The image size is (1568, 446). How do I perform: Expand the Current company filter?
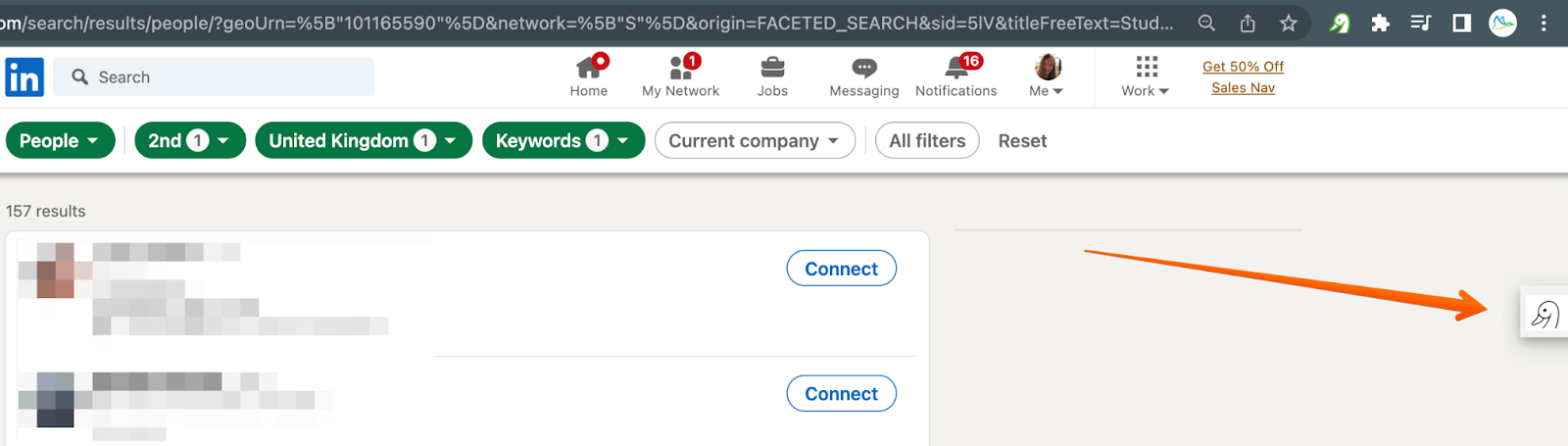point(754,140)
